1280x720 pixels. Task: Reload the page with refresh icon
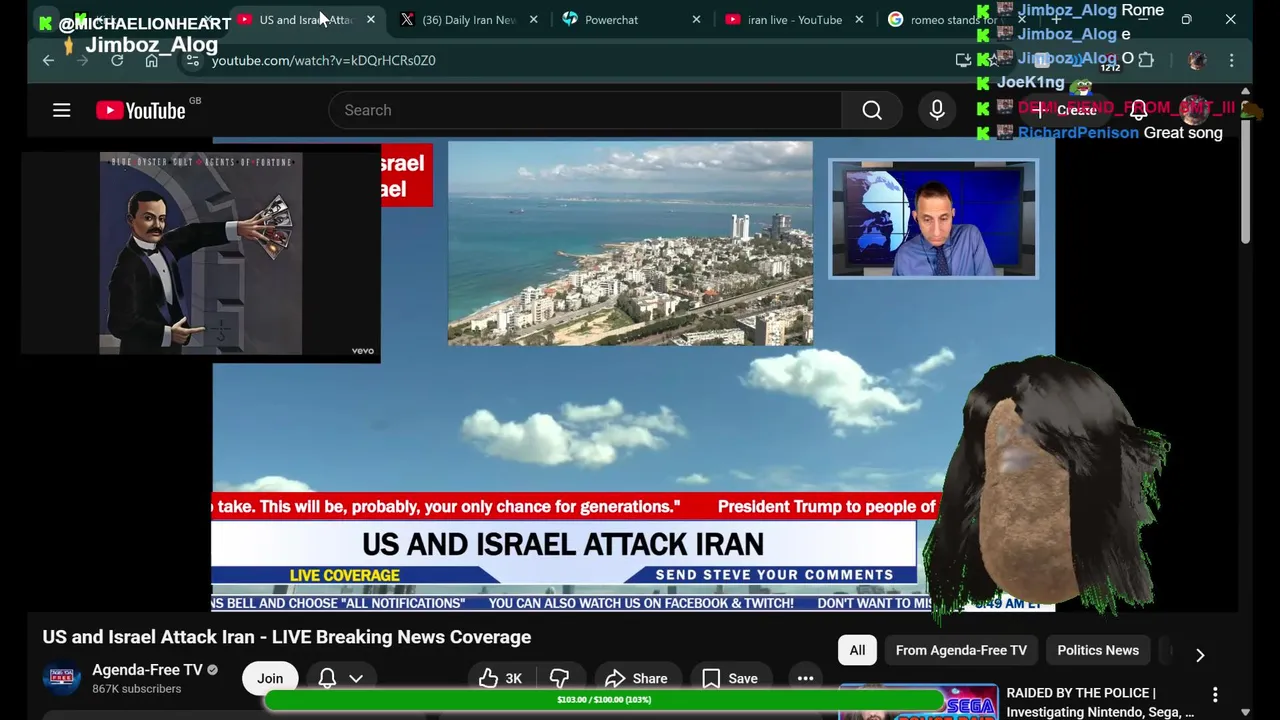click(x=117, y=60)
